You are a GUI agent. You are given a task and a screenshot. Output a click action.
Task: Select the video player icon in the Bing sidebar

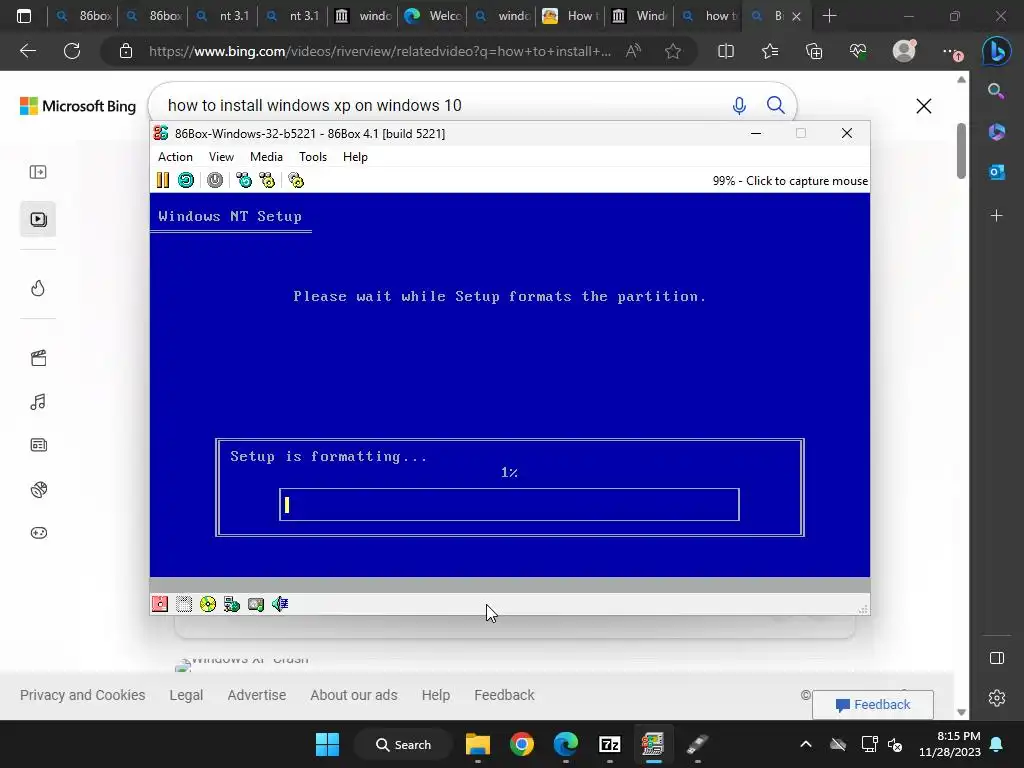tap(38, 219)
